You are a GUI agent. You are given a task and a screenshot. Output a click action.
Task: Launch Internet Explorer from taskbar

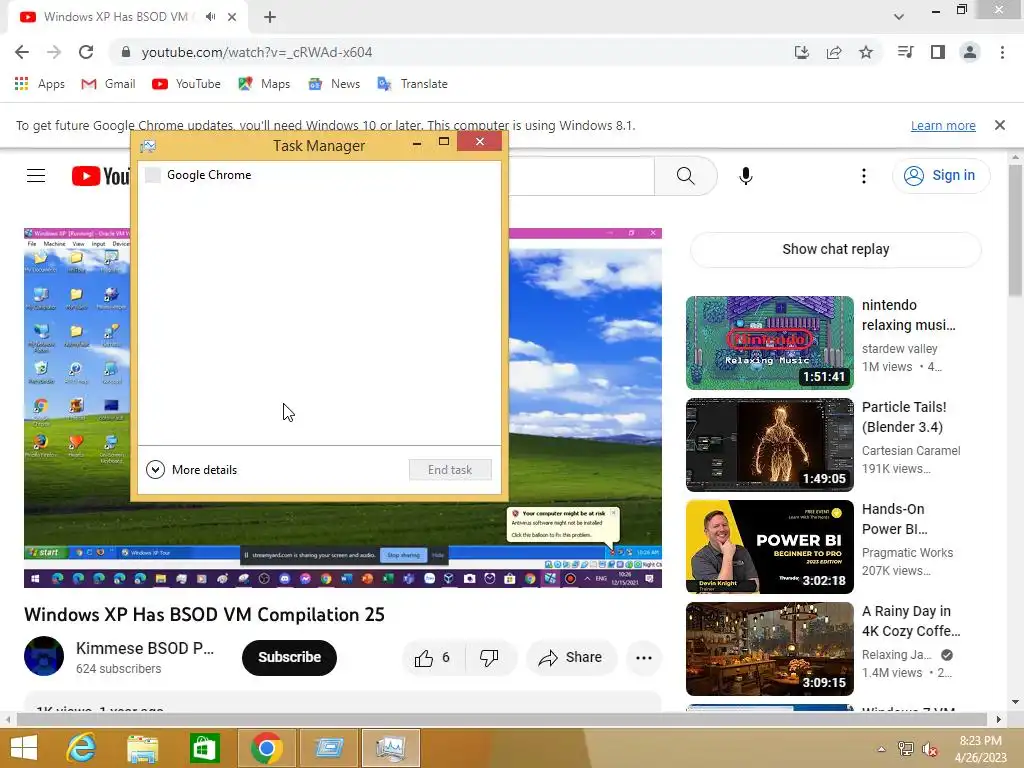click(81, 748)
